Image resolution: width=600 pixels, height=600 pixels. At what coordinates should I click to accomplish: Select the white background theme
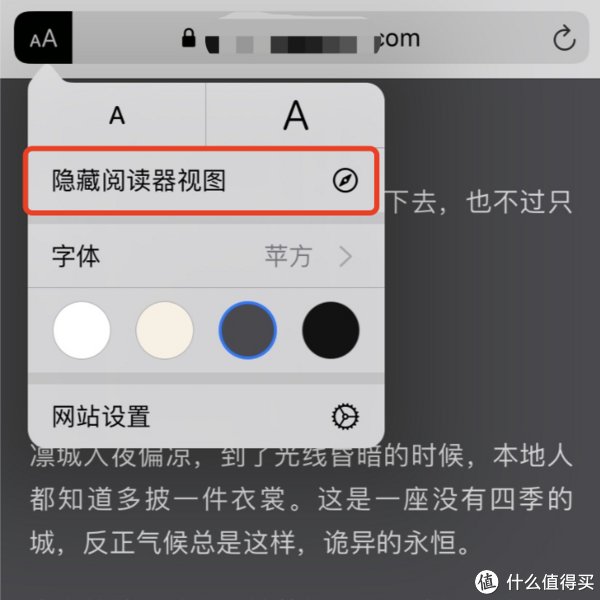pyautogui.click(x=82, y=330)
